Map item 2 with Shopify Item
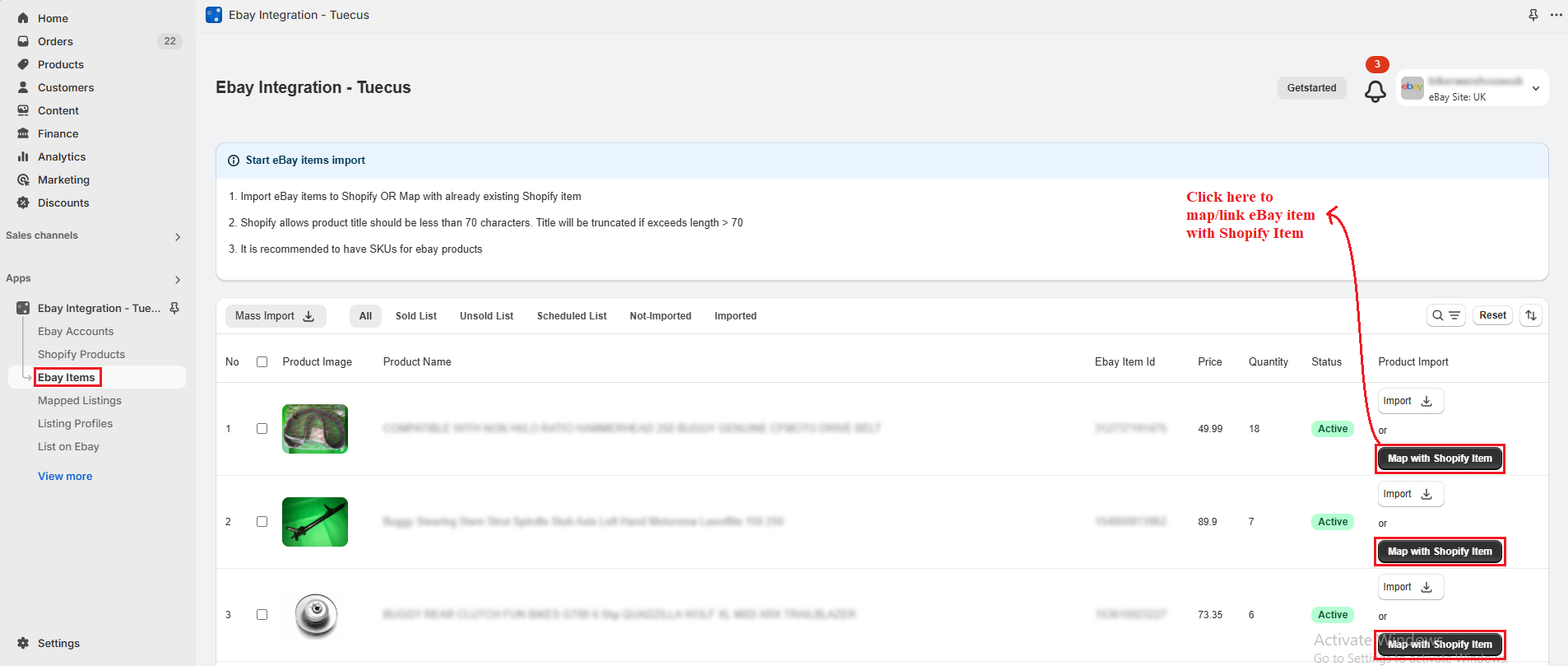 (1440, 552)
